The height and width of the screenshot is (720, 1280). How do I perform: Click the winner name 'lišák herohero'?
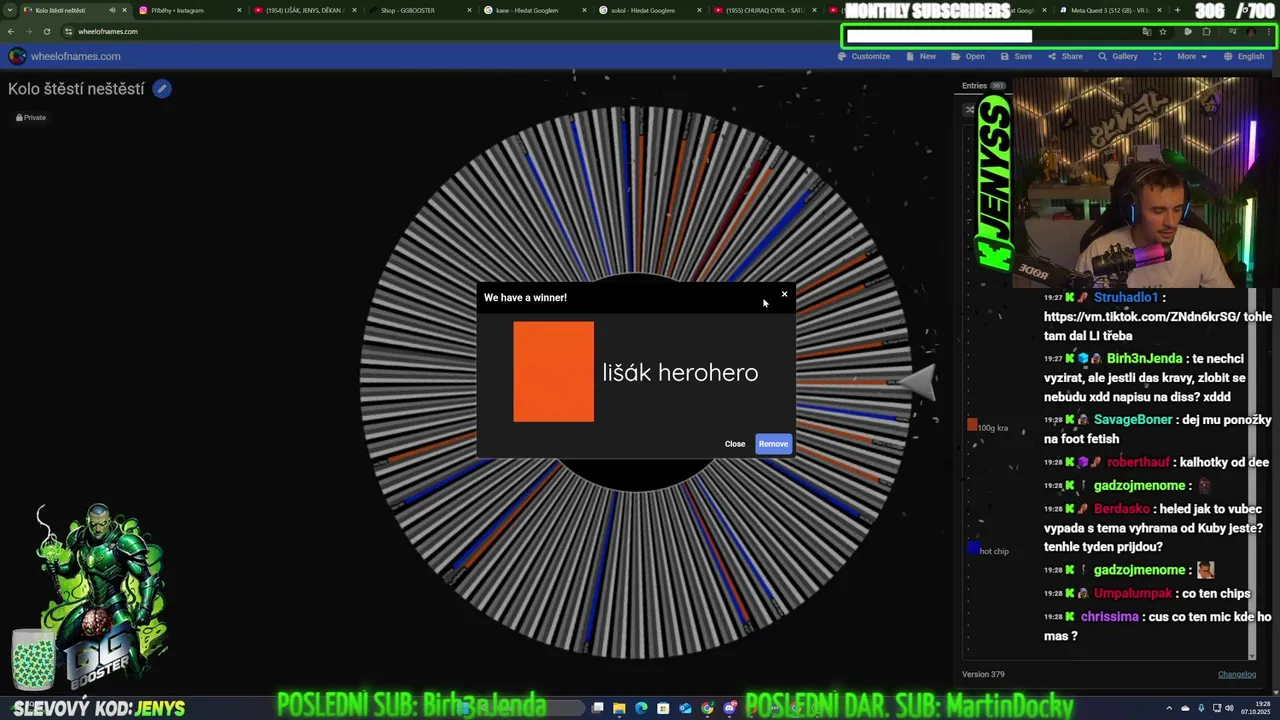680,372
